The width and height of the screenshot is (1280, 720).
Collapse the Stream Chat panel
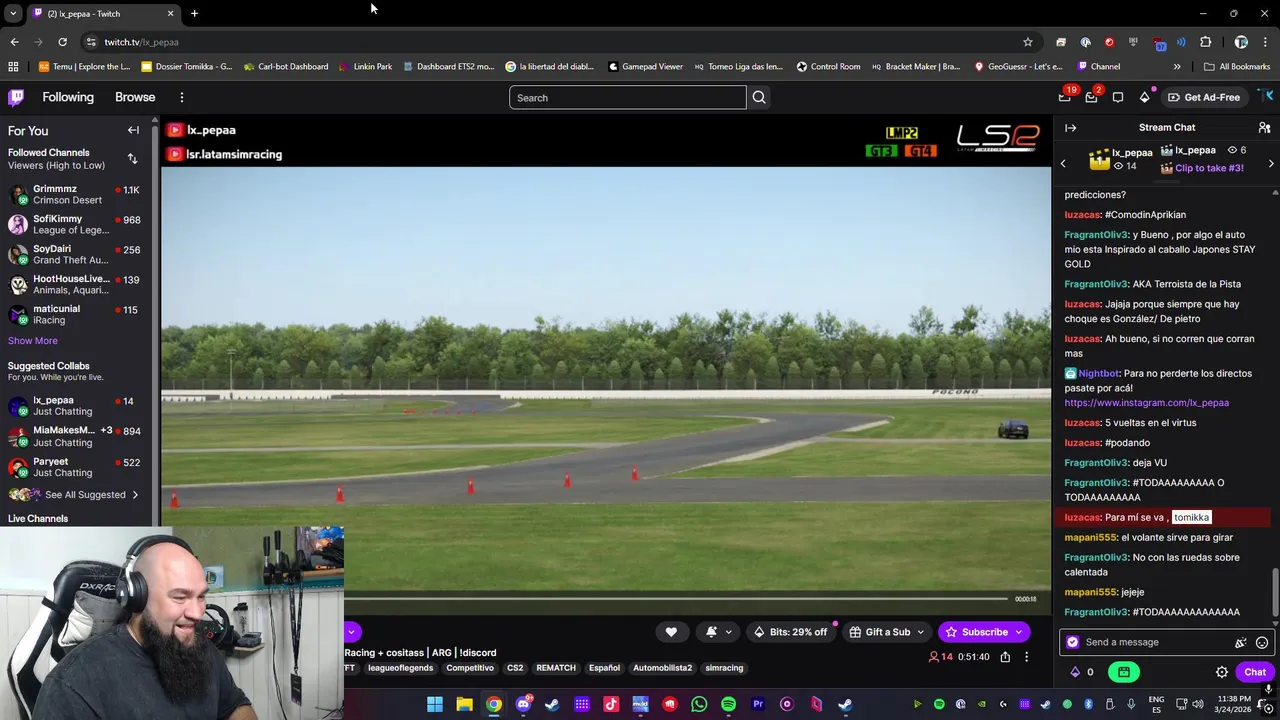(x=1070, y=128)
